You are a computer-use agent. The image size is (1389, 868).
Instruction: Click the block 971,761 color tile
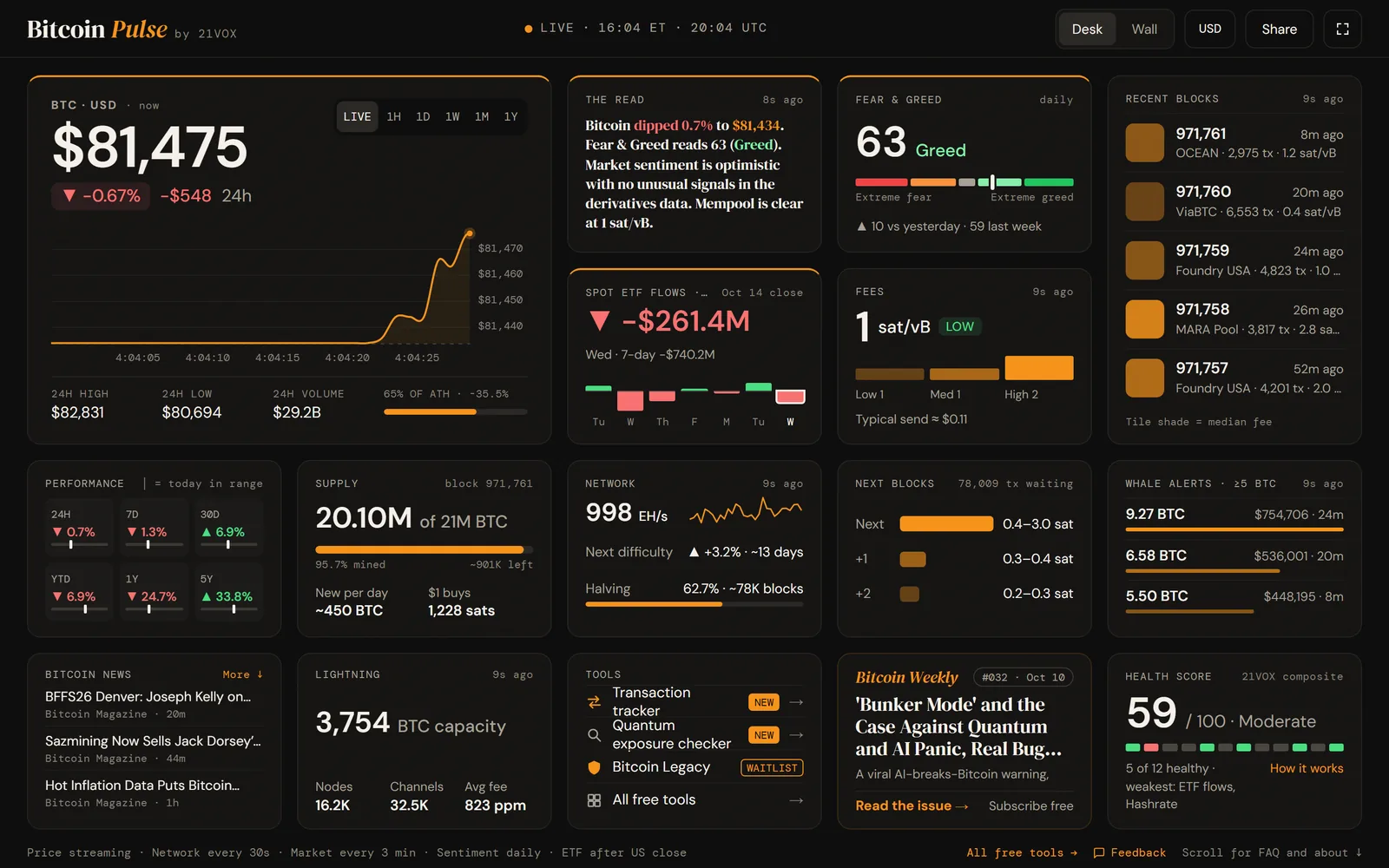tap(1145, 143)
